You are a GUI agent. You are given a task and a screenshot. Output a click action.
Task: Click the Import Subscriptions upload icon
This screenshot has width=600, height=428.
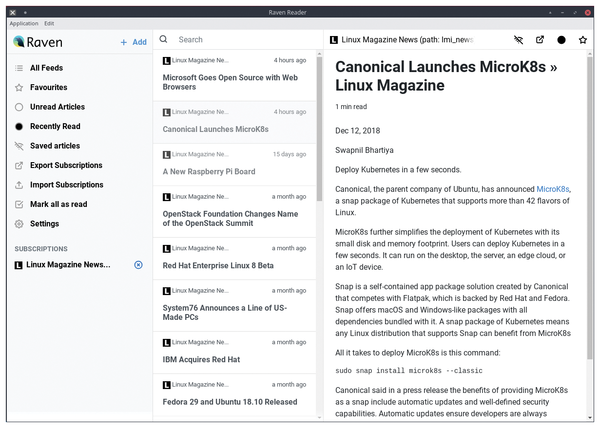tap(19, 185)
